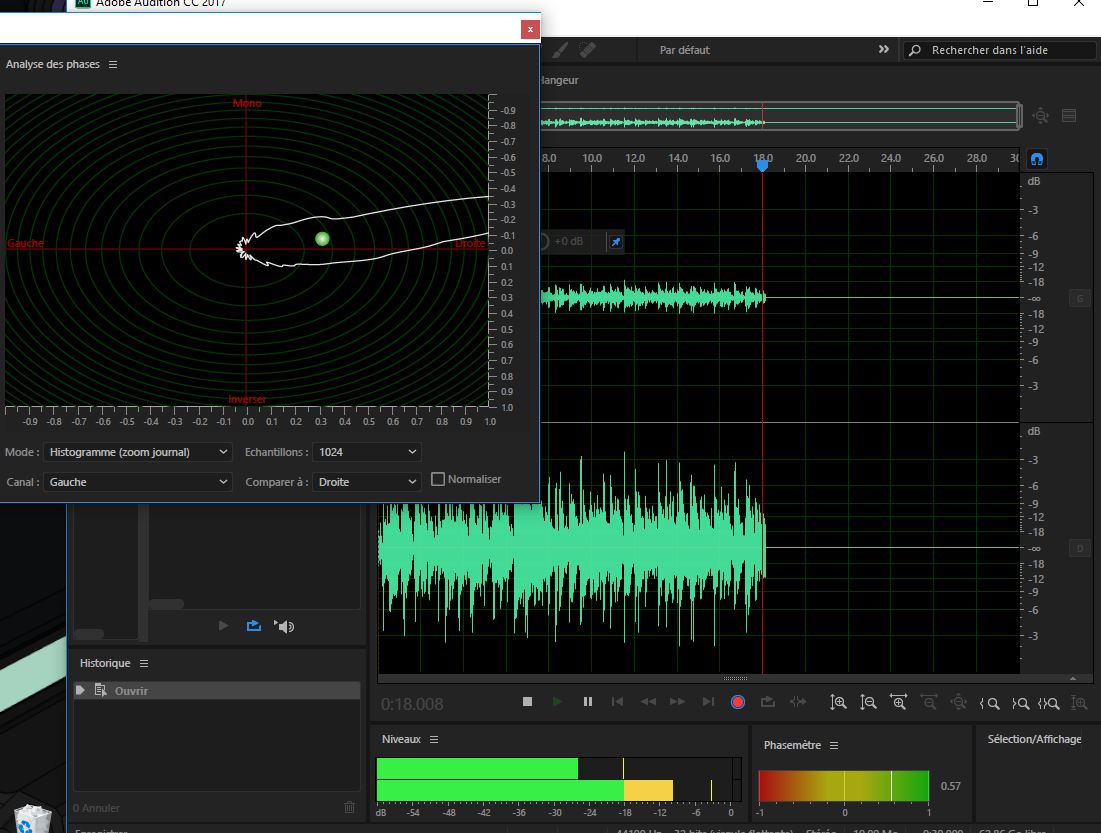Screen dimensions: 1101x833
Task: Expand the Comparer à dropdown showing Droite
Action: point(366,482)
